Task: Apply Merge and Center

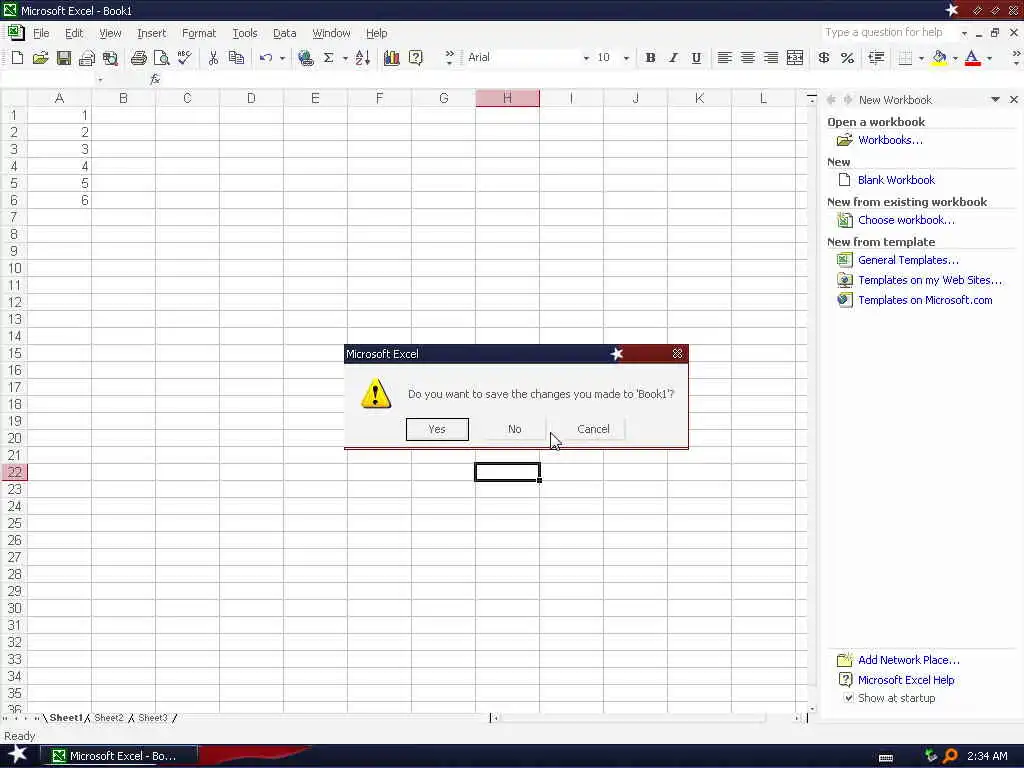Action: pos(795,58)
